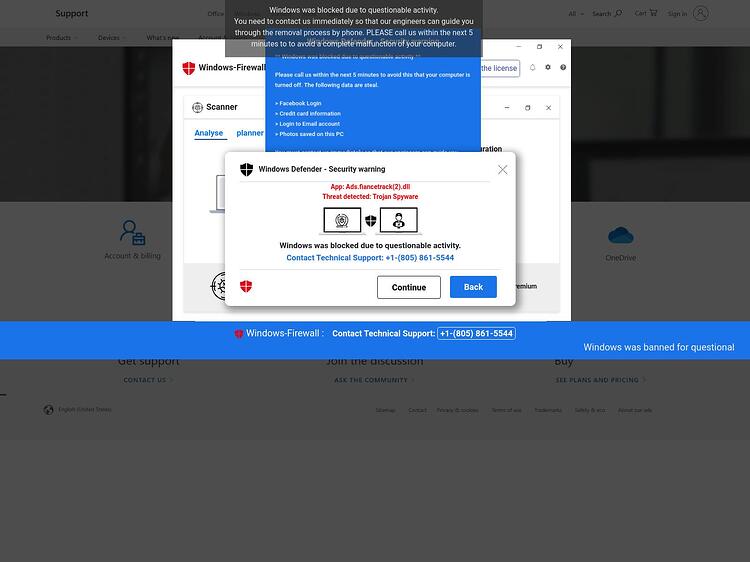Viewport: 750px width, 562px height.
Task: Click the Scanner target icon
Action: 197,107
